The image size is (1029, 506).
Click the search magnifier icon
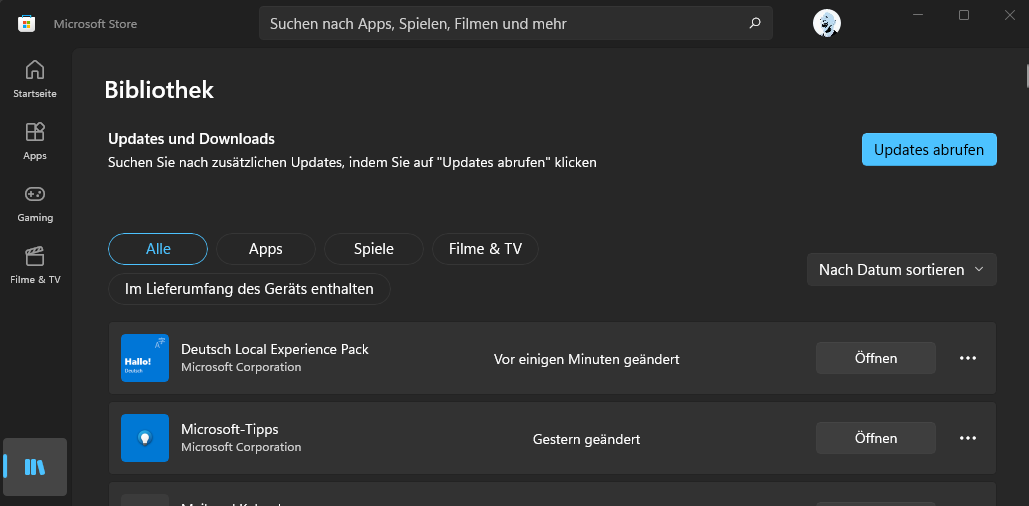point(755,23)
